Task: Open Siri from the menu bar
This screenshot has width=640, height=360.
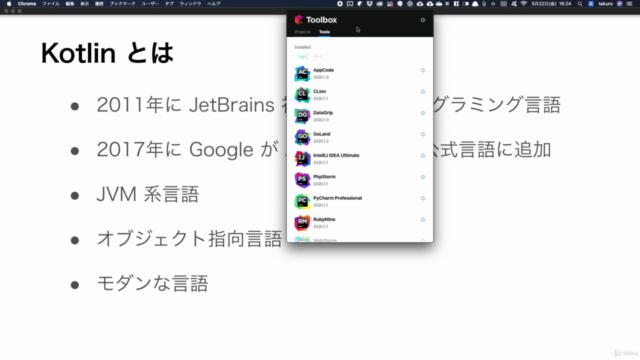Action: 620,4
